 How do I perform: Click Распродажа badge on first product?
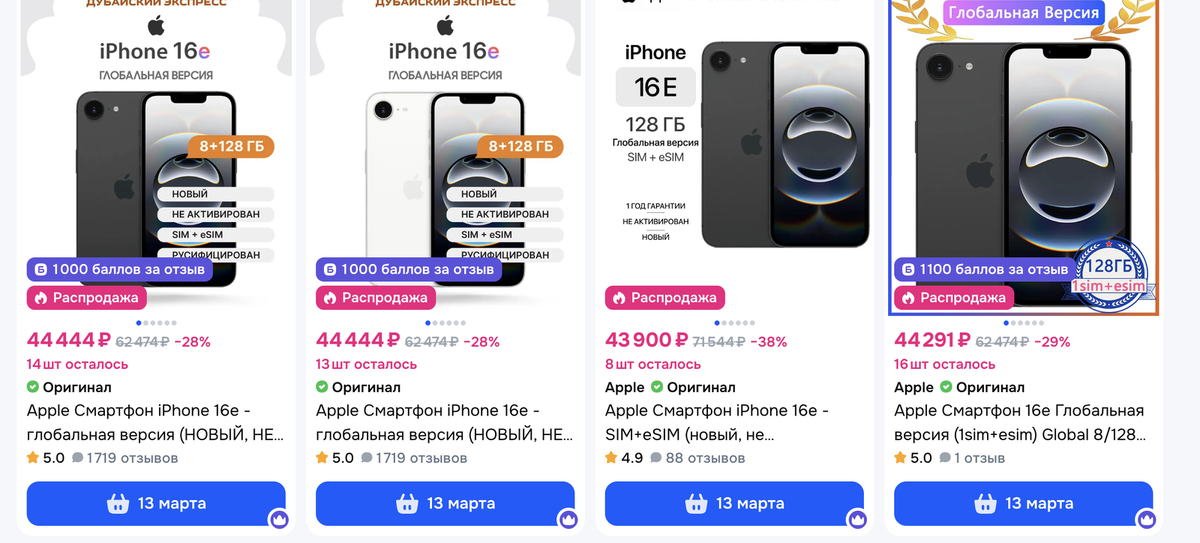click(x=86, y=298)
